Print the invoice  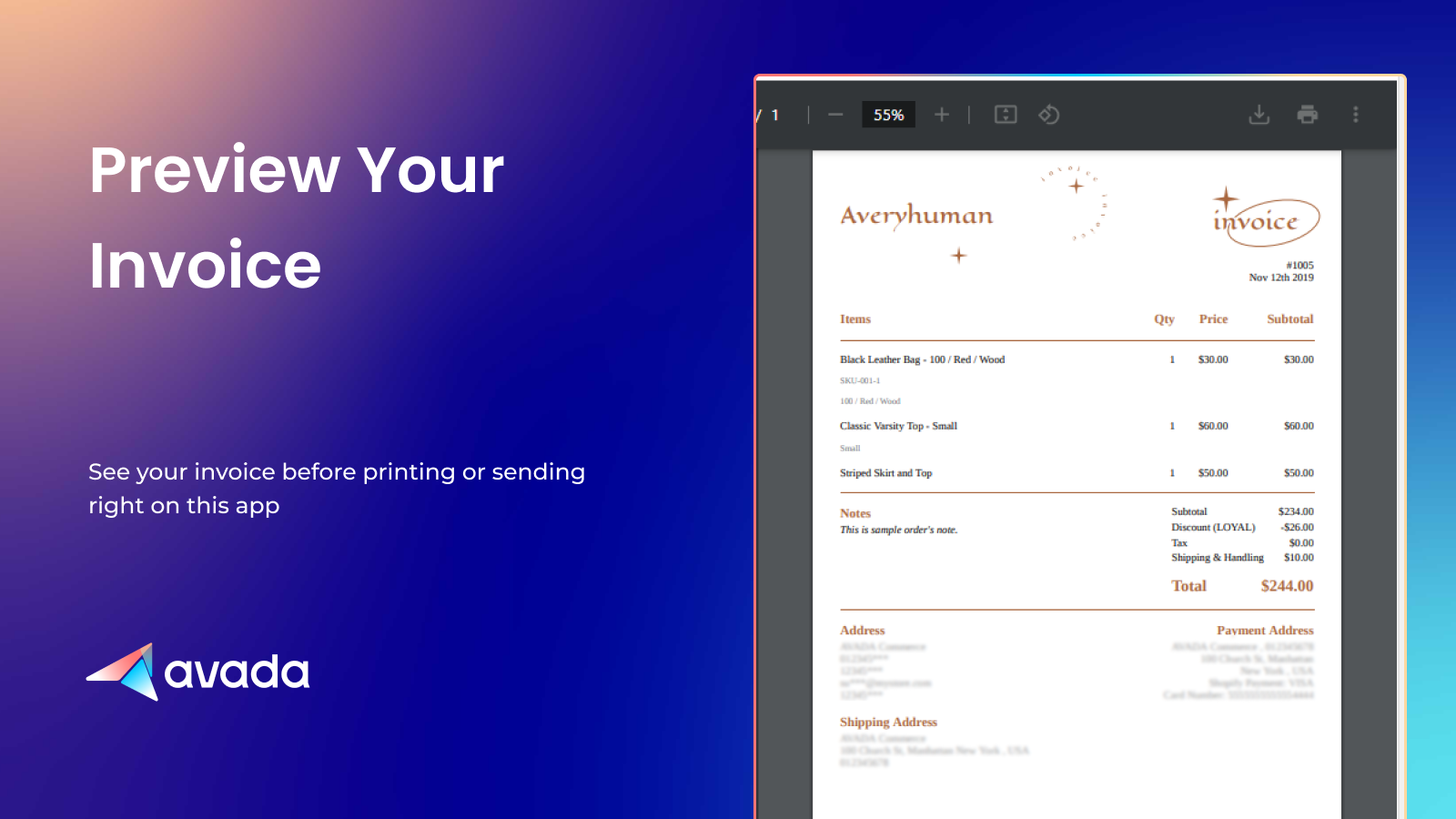click(x=1308, y=115)
